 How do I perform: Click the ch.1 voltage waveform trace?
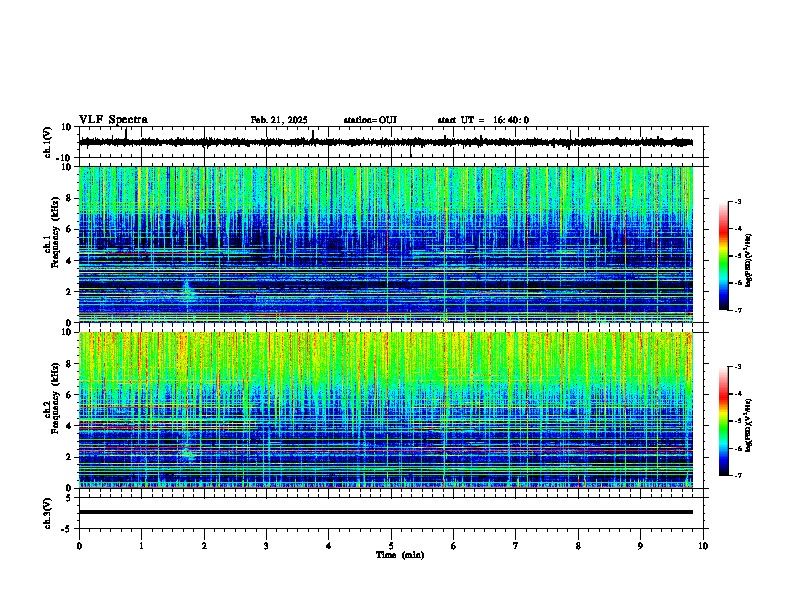tap(386, 142)
